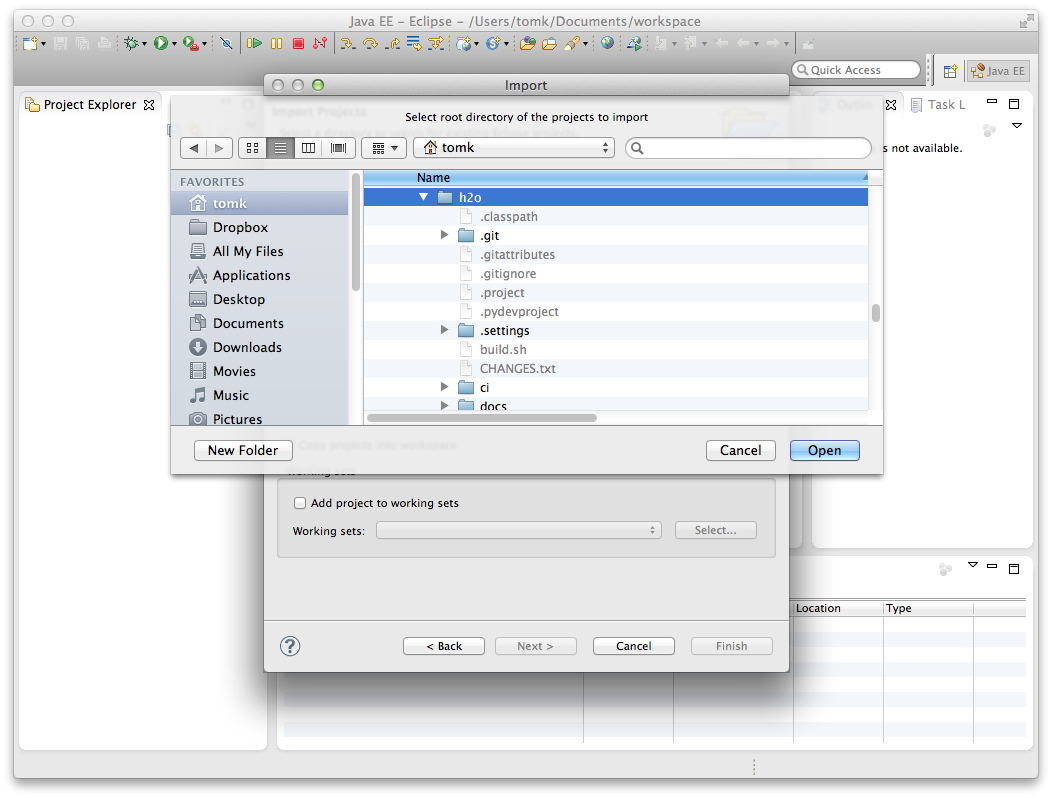Expand the .git folder
This screenshot has height=798, width=1052.
coord(445,236)
